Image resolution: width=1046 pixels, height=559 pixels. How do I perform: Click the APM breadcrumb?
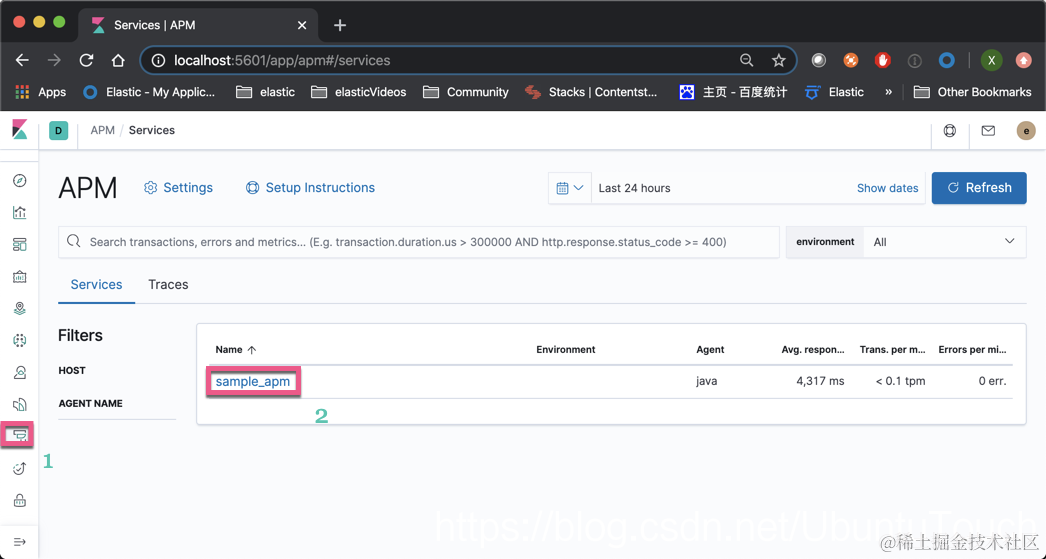point(103,130)
